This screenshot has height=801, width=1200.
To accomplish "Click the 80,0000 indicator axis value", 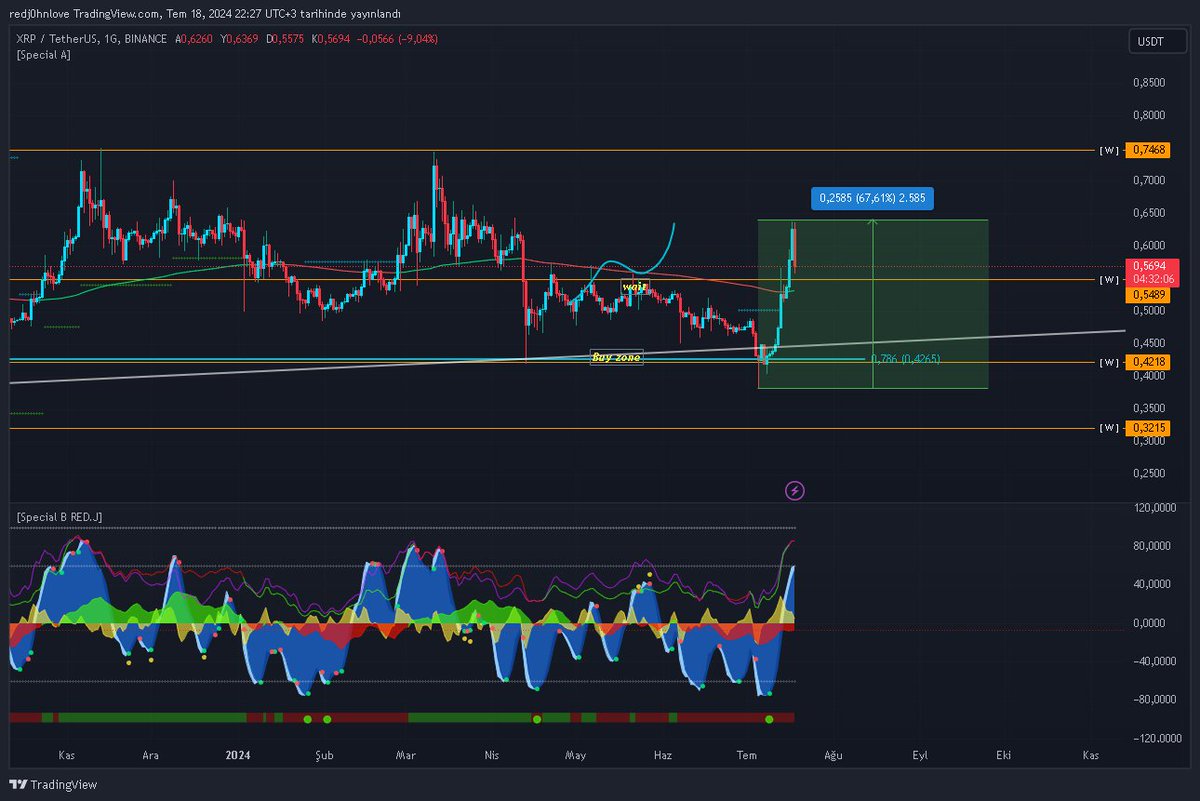I will [1153, 546].
